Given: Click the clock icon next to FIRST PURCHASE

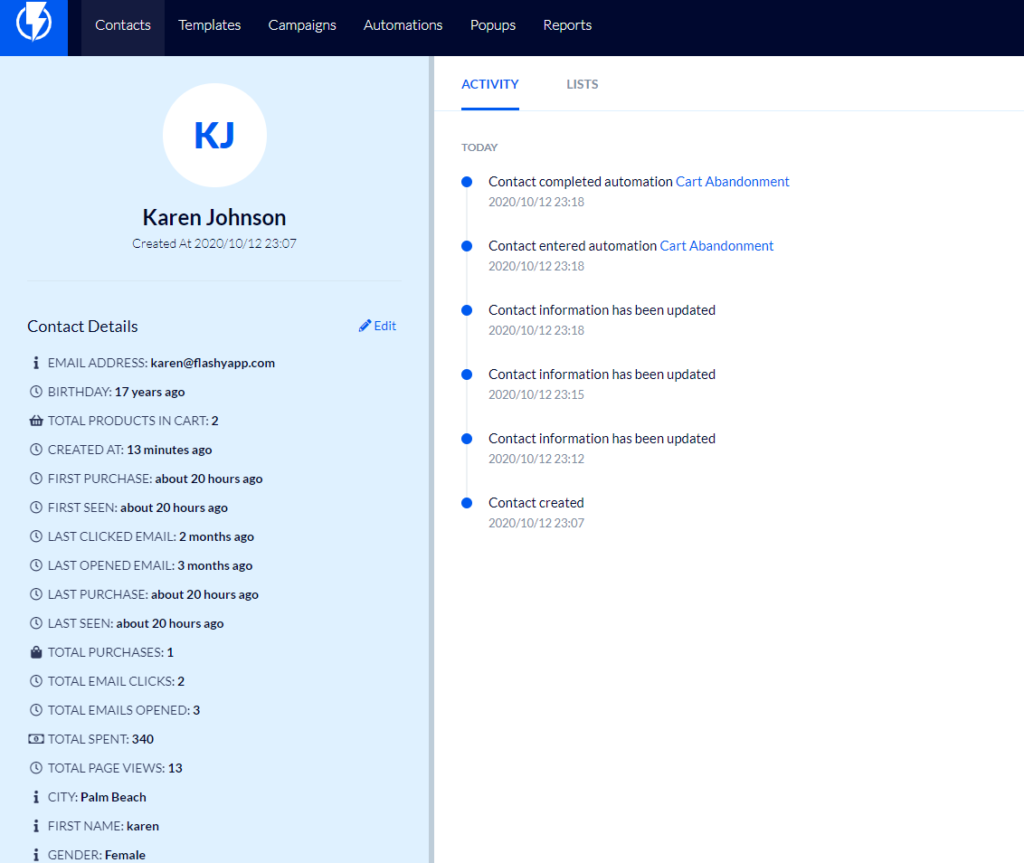Looking at the screenshot, I should click(x=36, y=478).
